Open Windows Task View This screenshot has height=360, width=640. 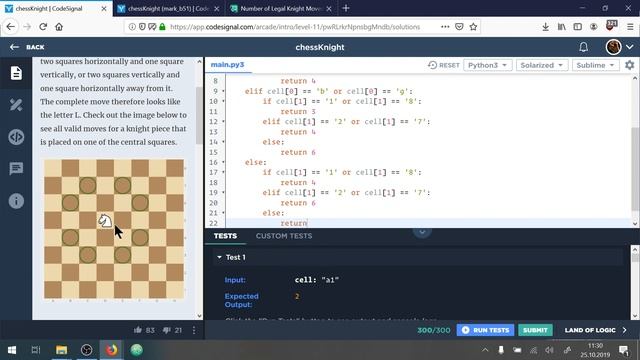(x=36, y=350)
